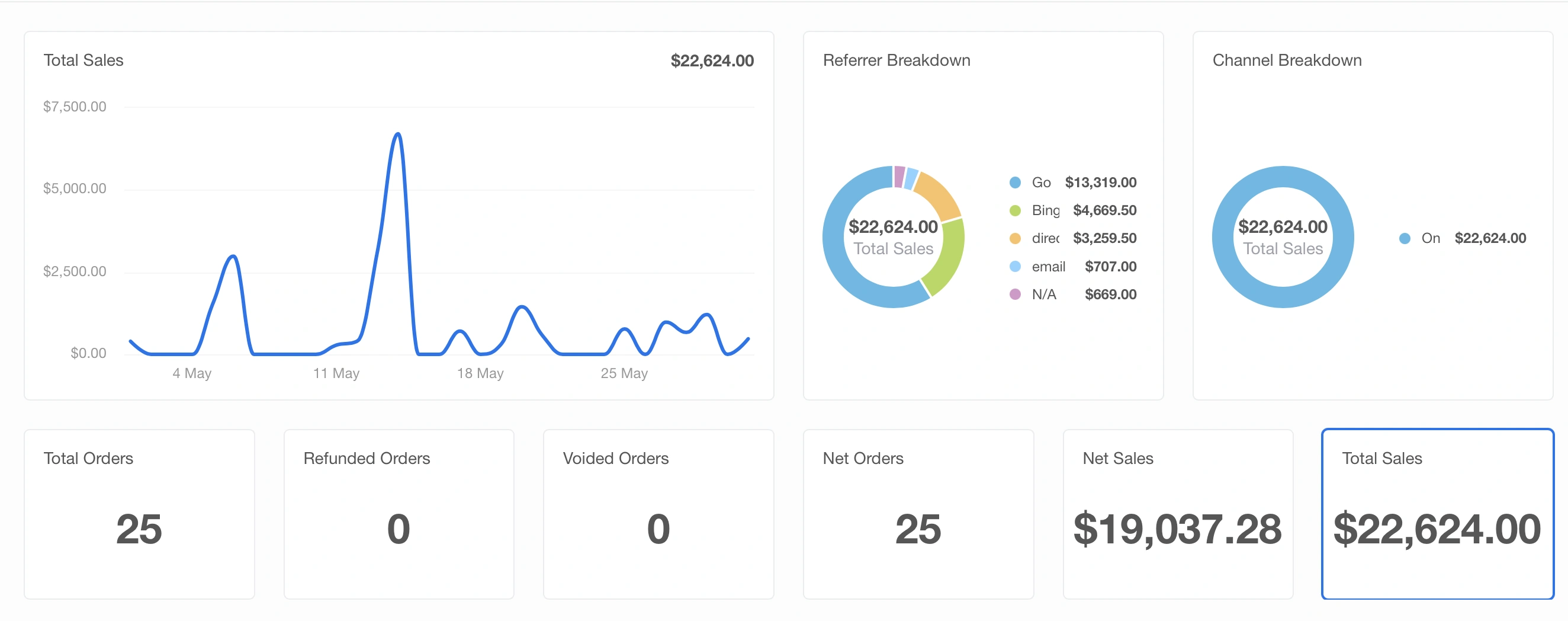Select the highlighted Total Sales card at bottom

(x=1438, y=514)
